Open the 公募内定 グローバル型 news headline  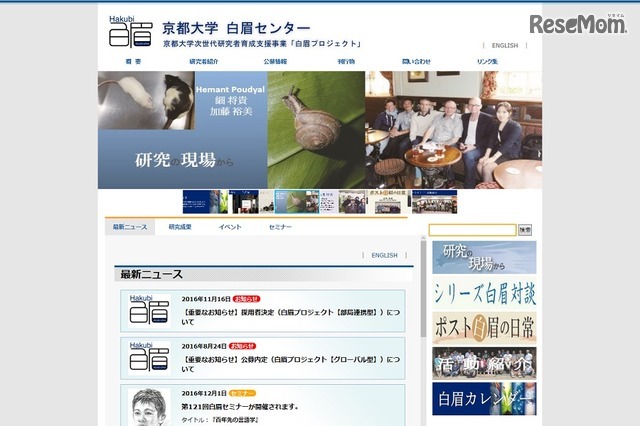coord(291,364)
